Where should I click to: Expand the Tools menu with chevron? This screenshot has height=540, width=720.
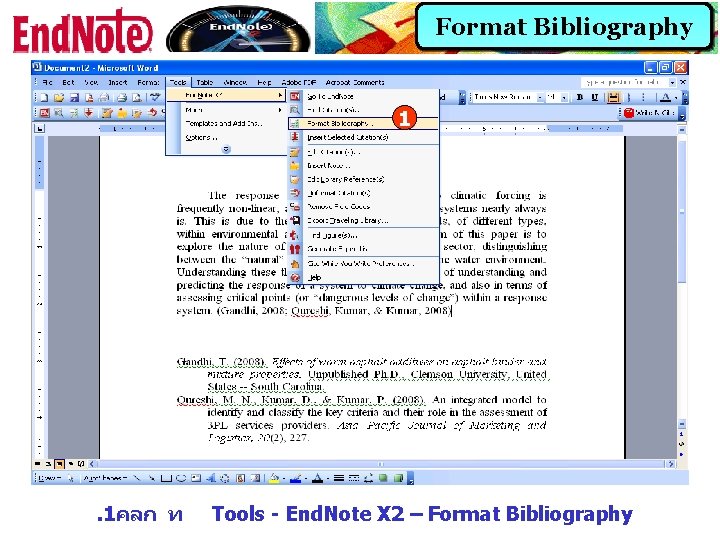click(226, 149)
